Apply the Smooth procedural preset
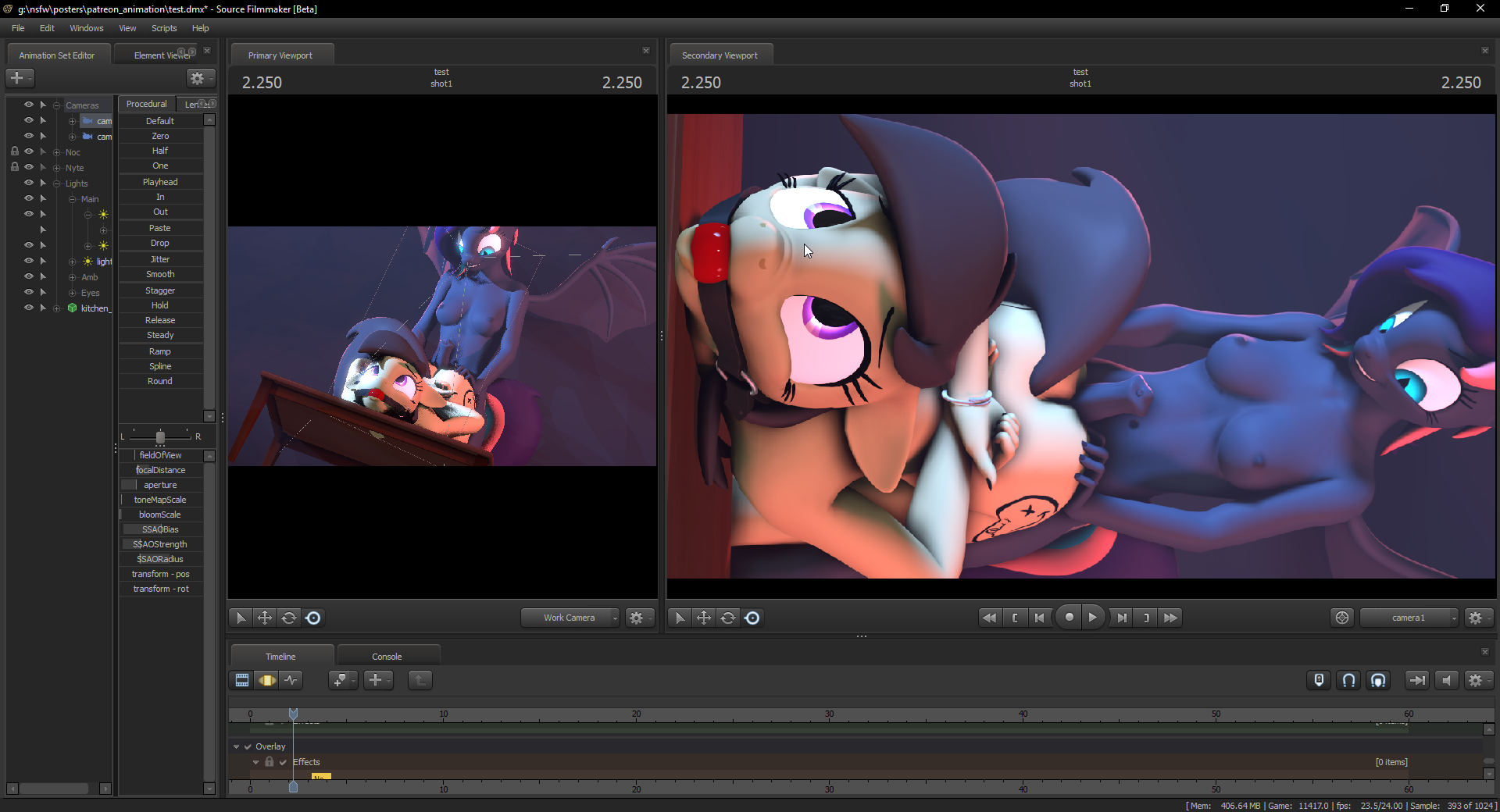This screenshot has width=1500, height=812. tap(160, 274)
